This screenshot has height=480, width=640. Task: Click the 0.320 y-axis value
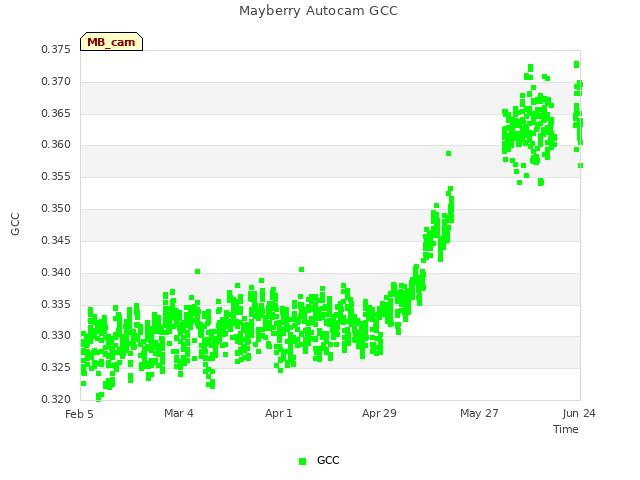(x=56, y=399)
